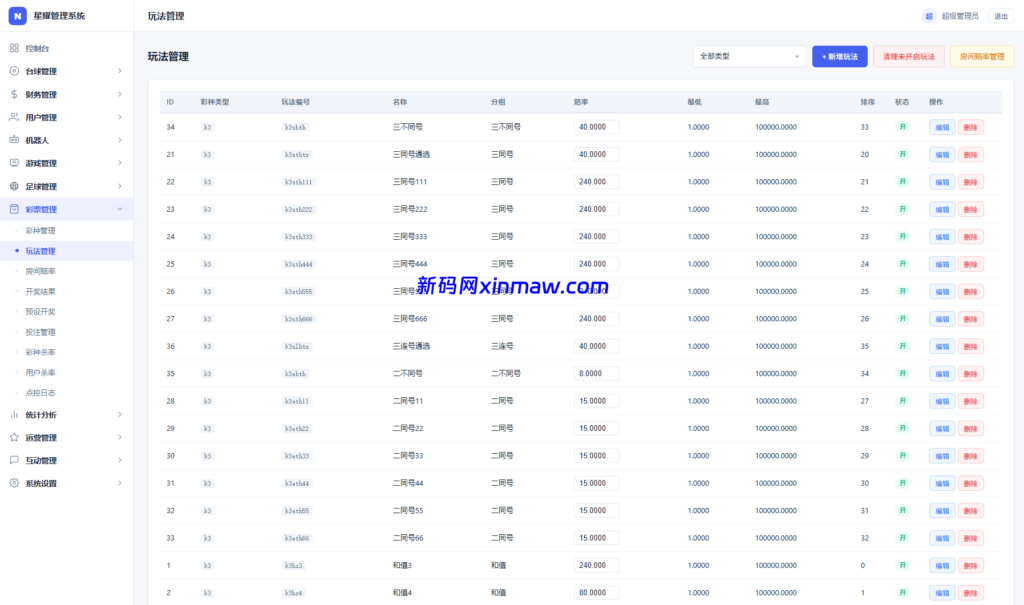The width and height of the screenshot is (1024, 605).
Task: Open 点控日志 submenu item
Action: pos(40,393)
